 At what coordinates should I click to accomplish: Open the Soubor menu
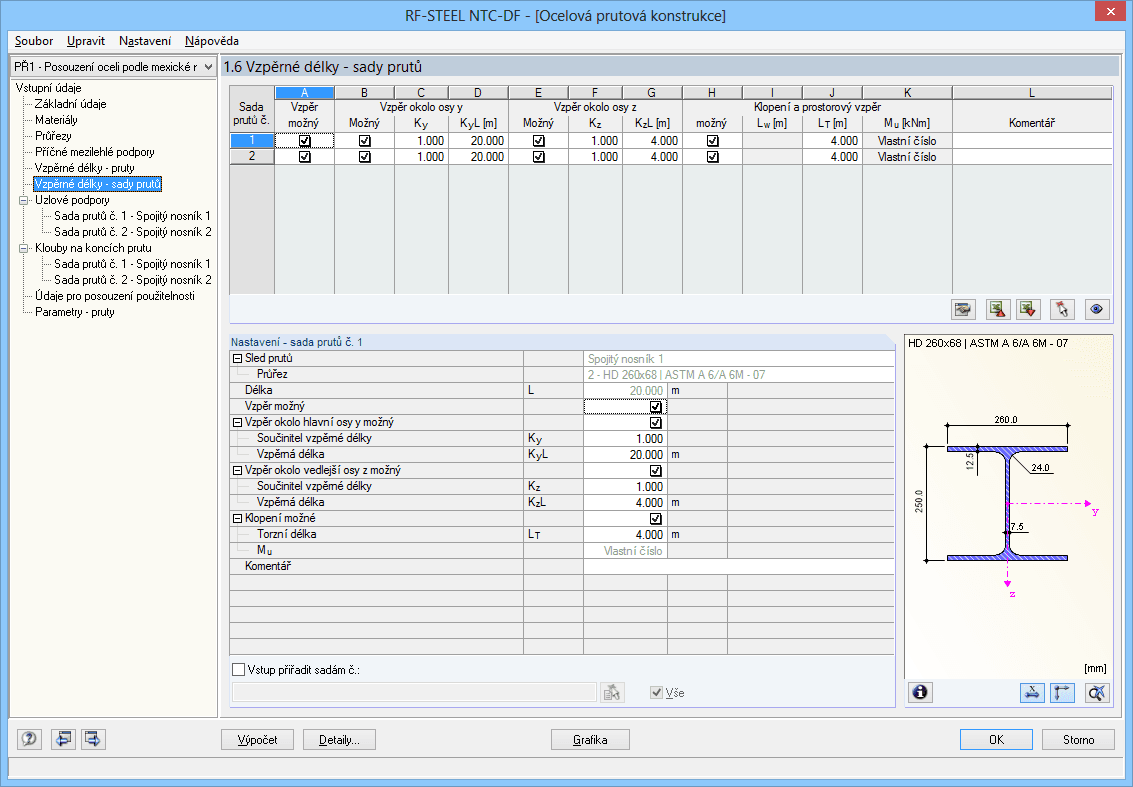[34, 41]
